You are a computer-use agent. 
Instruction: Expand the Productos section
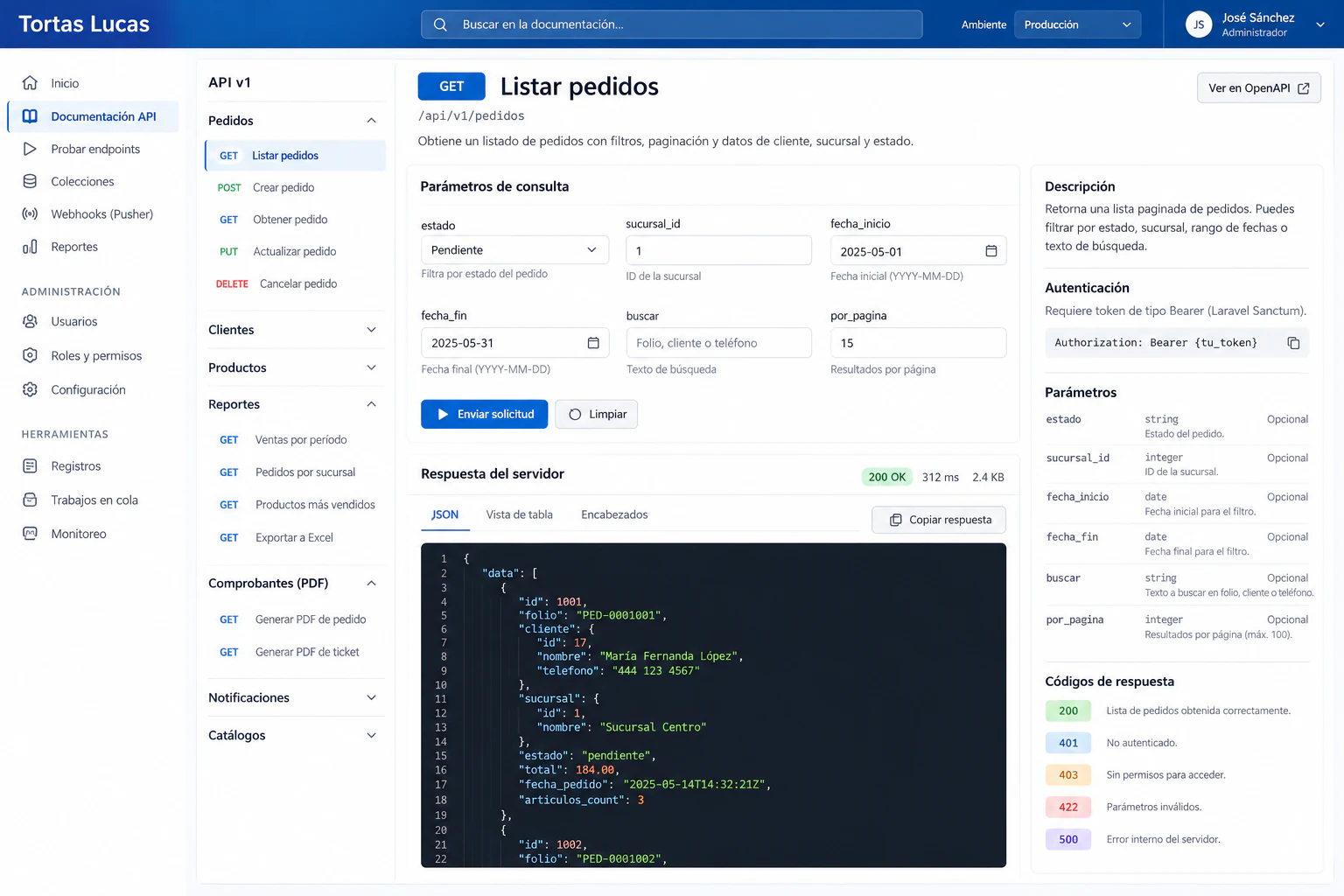tap(371, 367)
